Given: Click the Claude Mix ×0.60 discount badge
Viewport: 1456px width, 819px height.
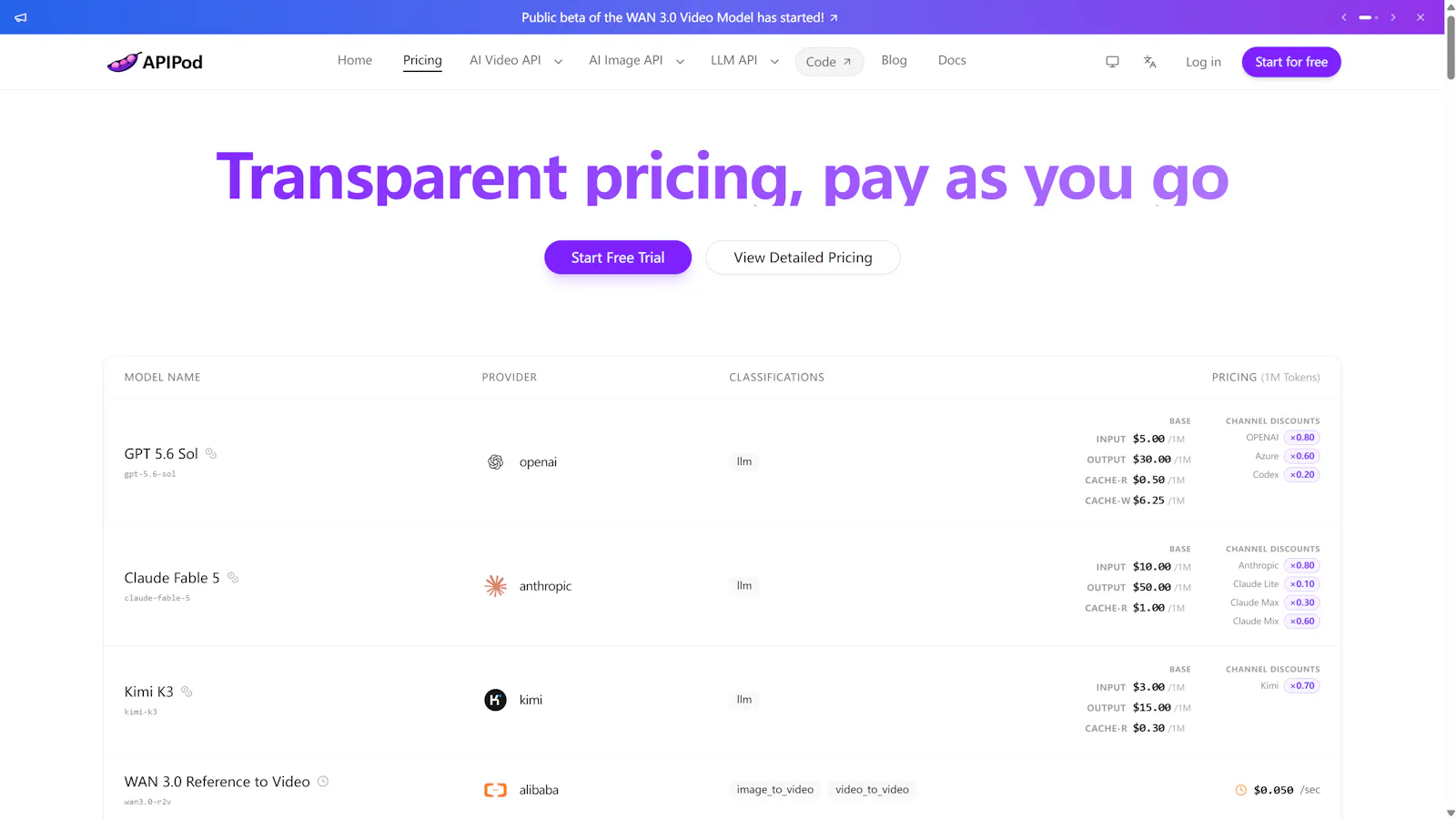Looking at the screenshot, I should 1302,622.
